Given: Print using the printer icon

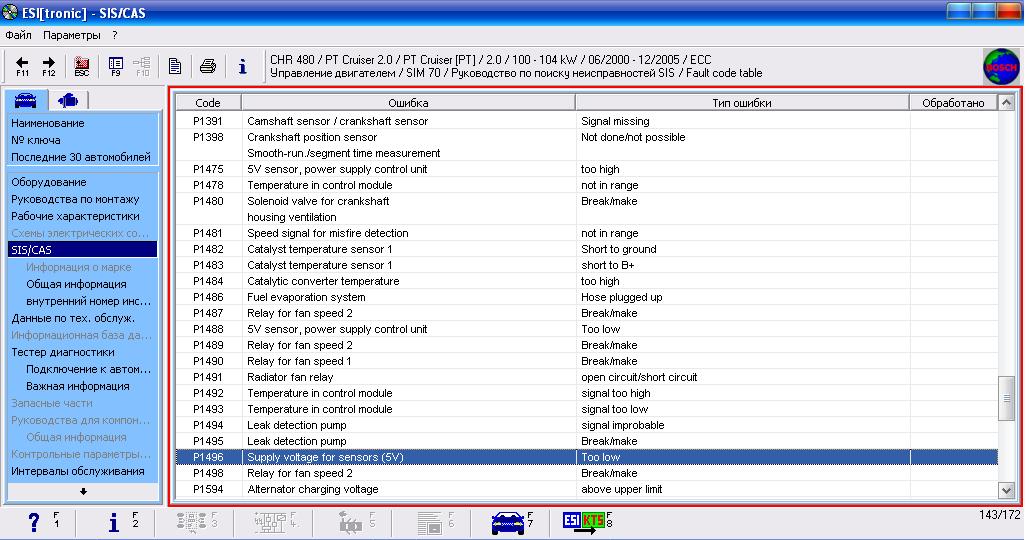Looking at the screenshot, I should click(208, 66).
